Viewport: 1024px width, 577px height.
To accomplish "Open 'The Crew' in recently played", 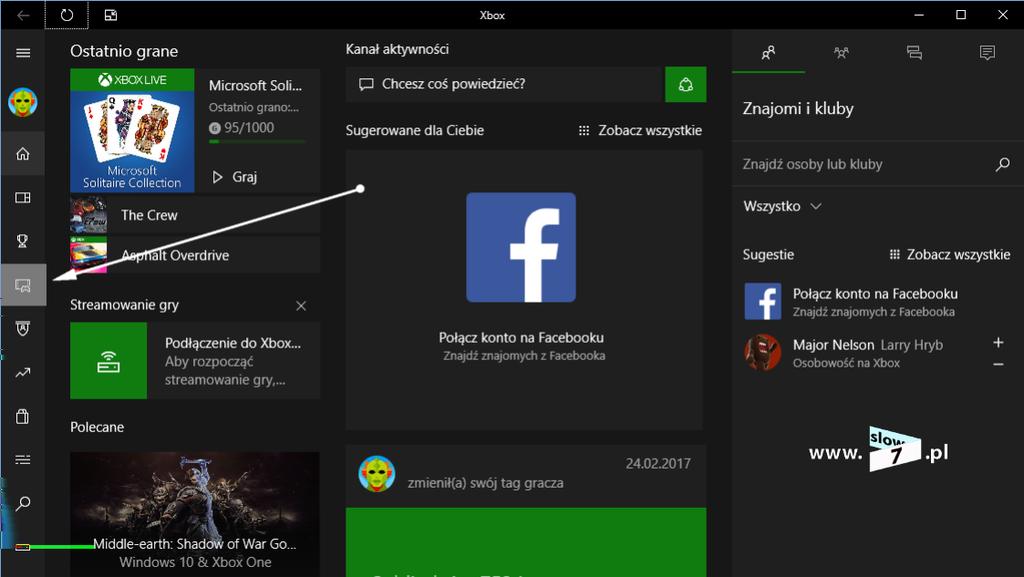I will [x=195, y=215].
